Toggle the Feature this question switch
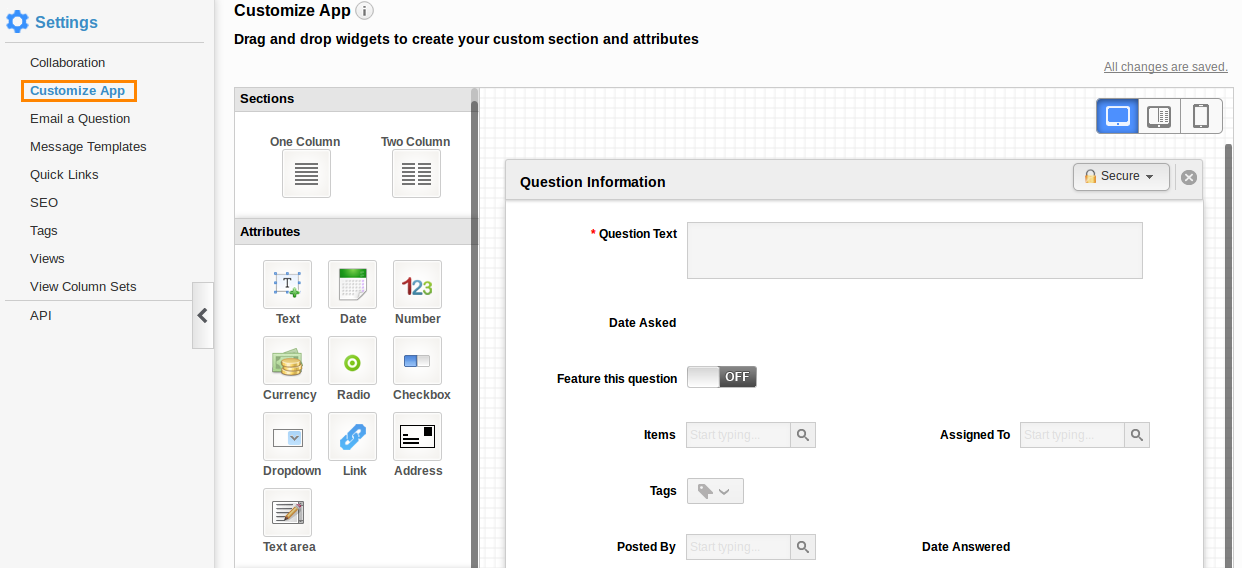The image size is (1242, 568). tap(722, 377)
